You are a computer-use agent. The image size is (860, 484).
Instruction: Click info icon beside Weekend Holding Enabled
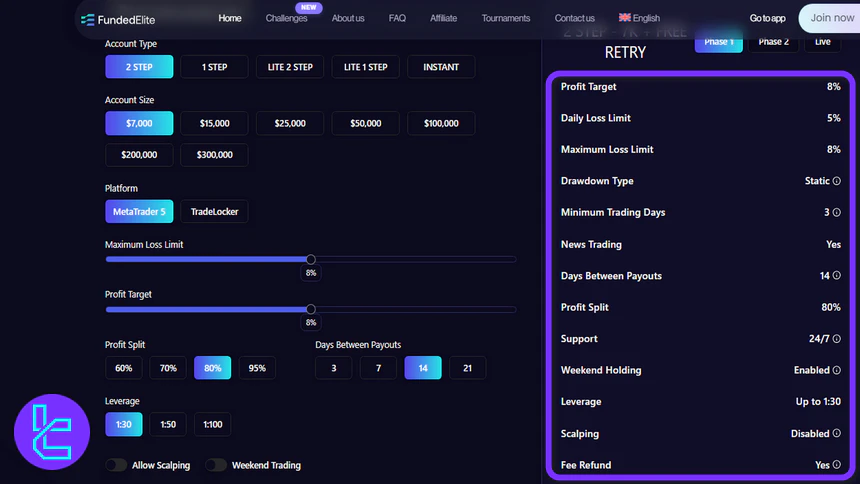[x=837, y=370]
